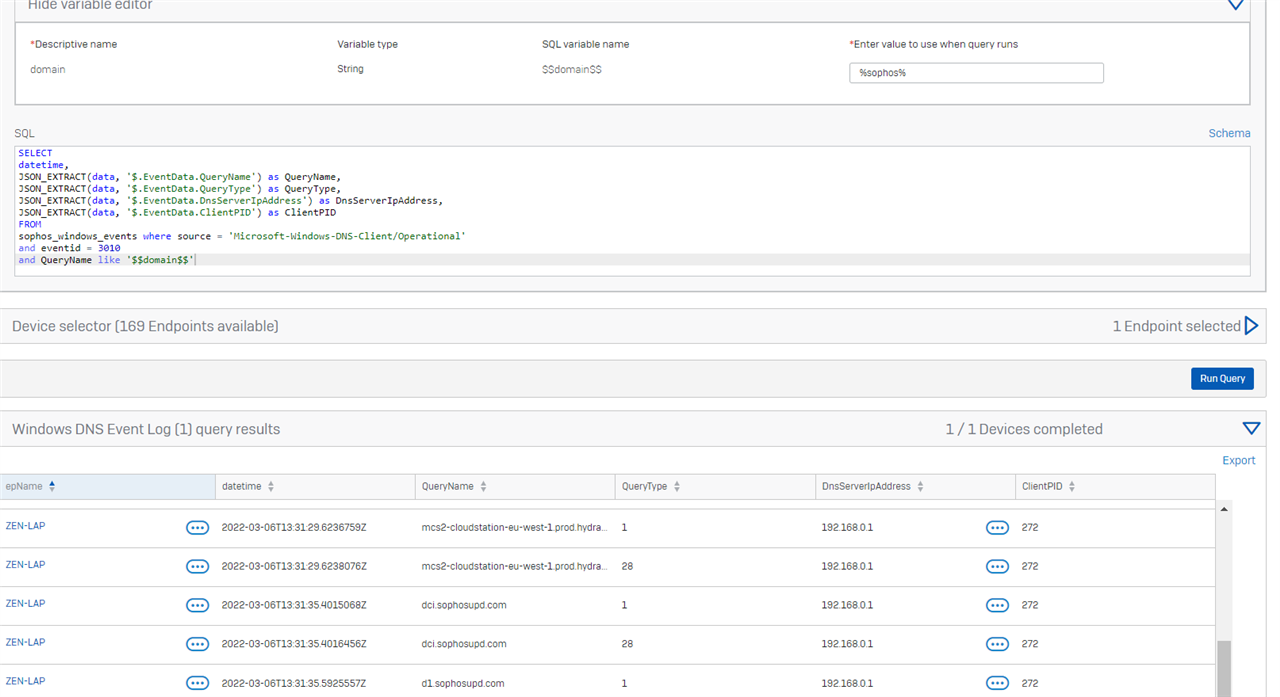This screenshot has height=697, width=1280.
Task: Open actions menu for first ZEN-LAP row
Action: (x=197, y=527)
